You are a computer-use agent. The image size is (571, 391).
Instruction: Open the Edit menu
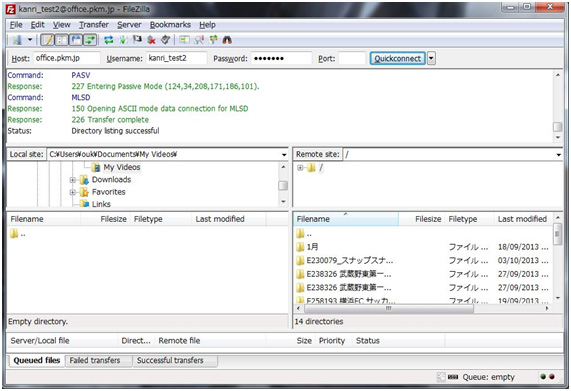[38, 25]
